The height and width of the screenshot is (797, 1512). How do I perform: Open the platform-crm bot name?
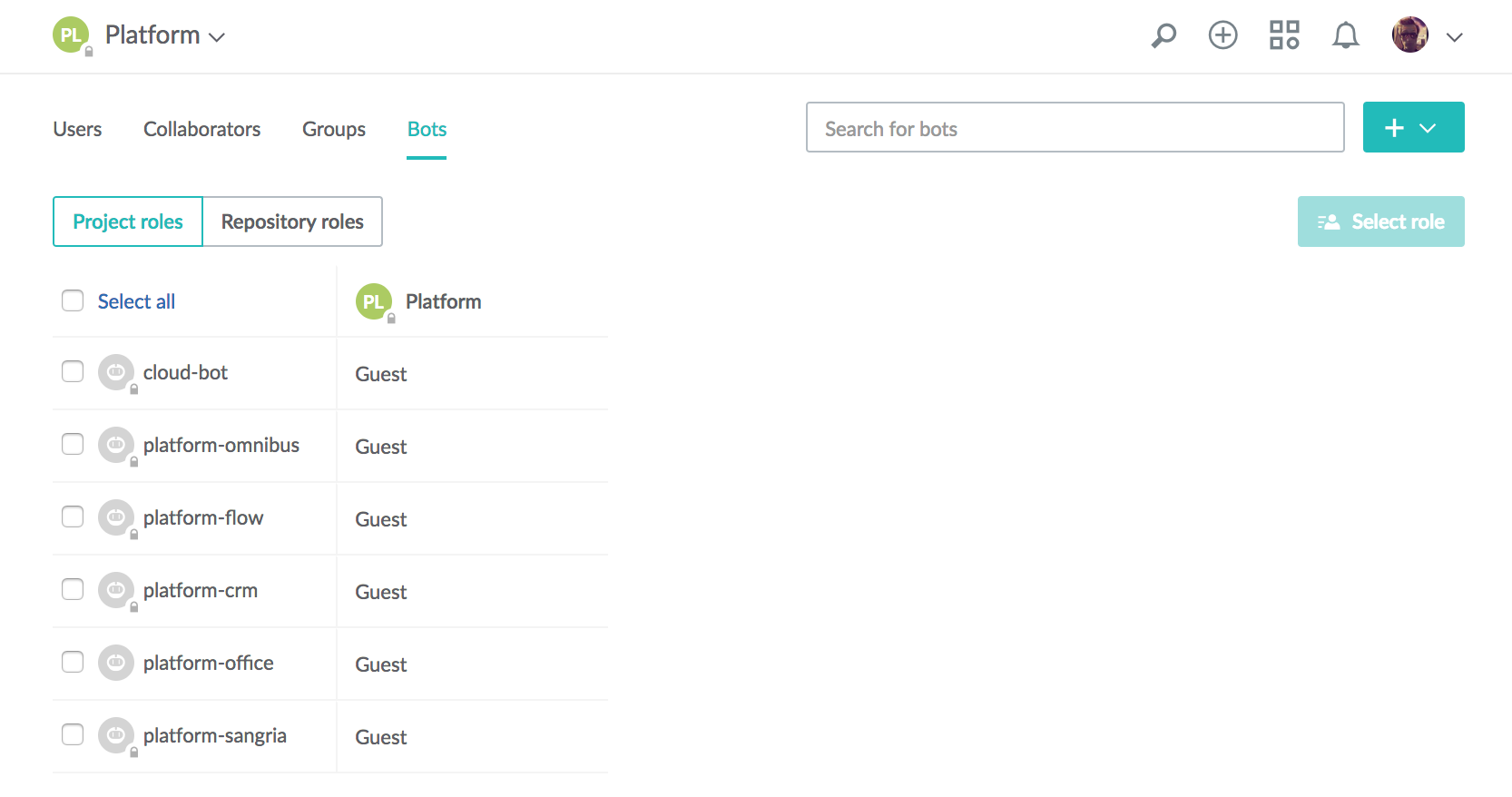[x=201, y=590]
